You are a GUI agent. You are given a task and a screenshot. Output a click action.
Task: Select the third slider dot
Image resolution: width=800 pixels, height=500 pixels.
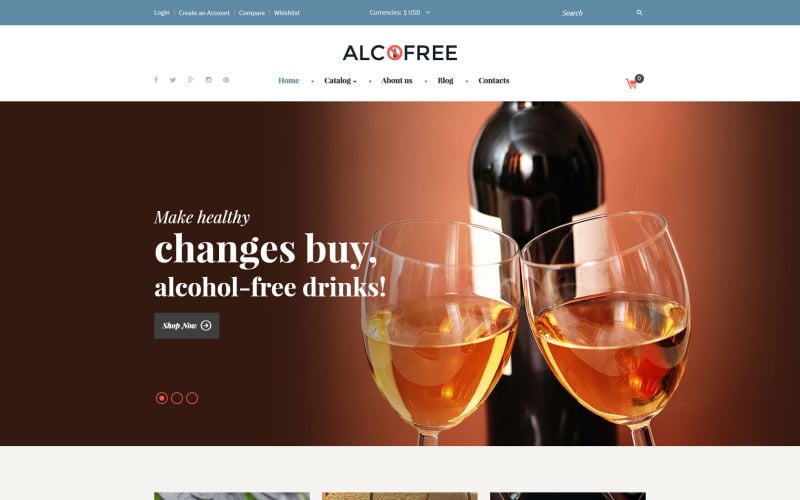[x=192, y=398]
